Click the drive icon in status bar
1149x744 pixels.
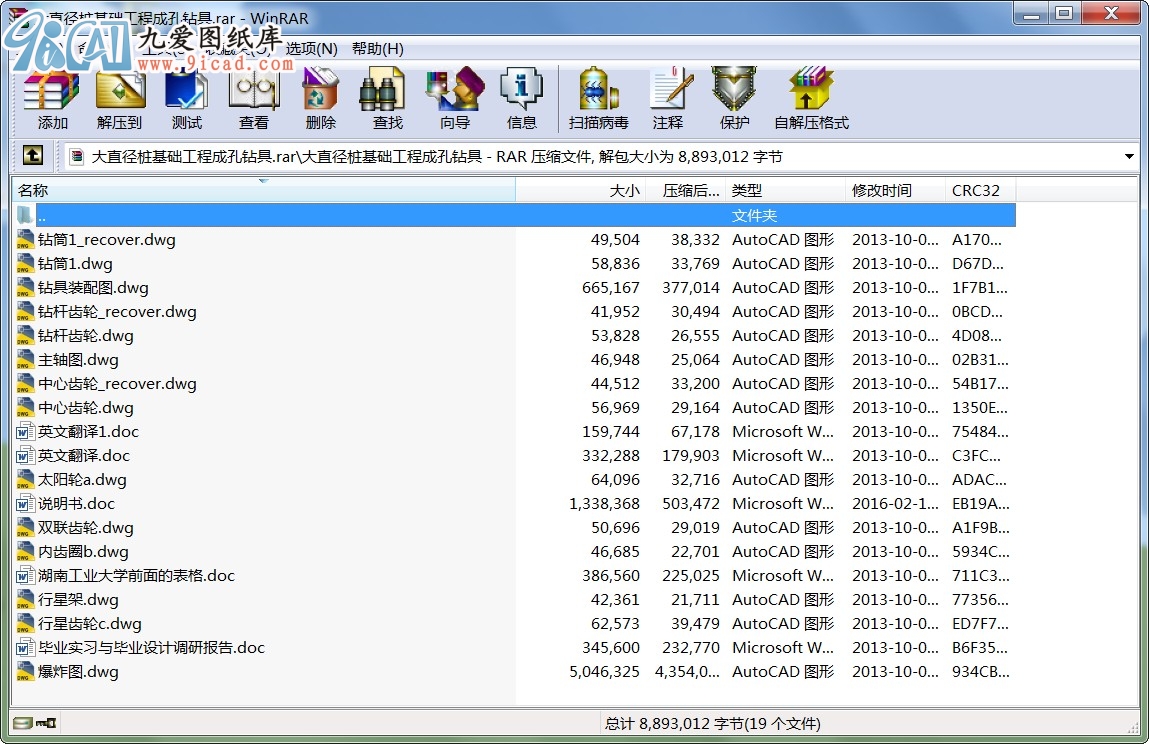pyautogui.click(x=23, y=723)
